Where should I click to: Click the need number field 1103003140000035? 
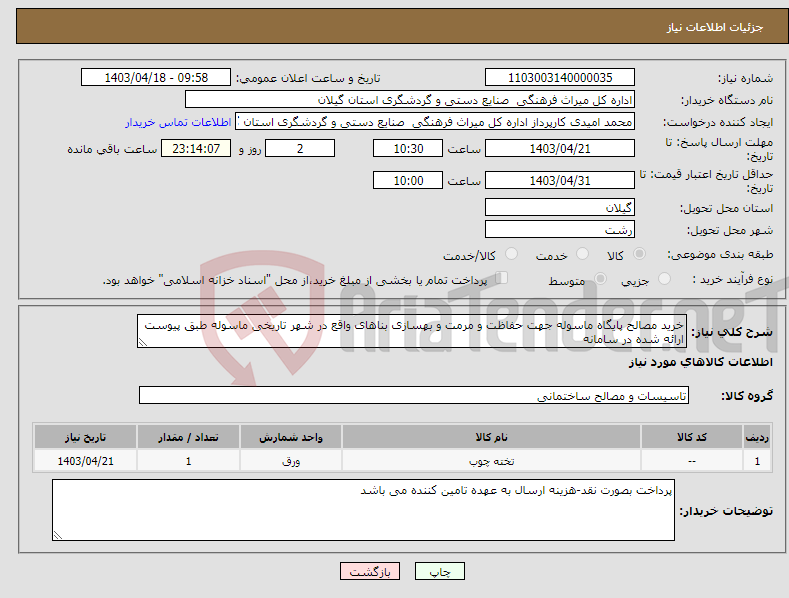tap(560, 78)
